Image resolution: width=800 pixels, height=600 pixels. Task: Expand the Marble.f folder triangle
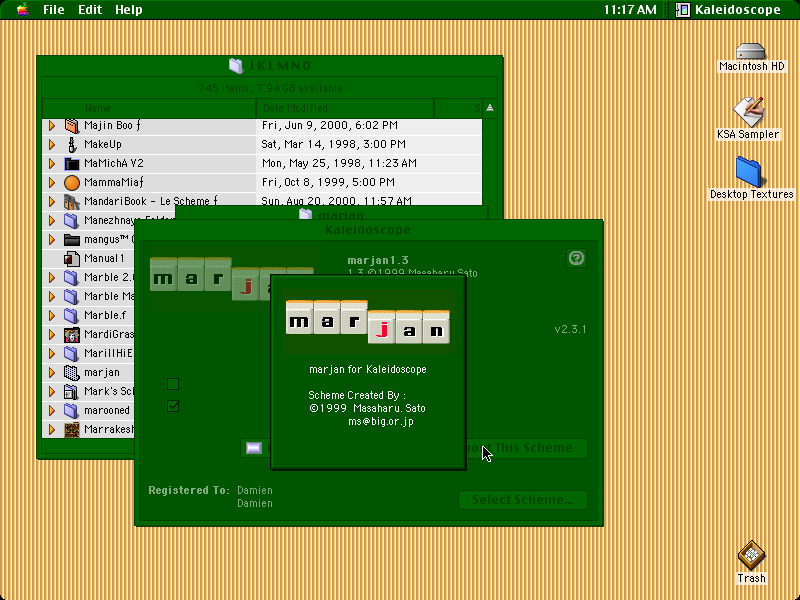coord(52,315)
